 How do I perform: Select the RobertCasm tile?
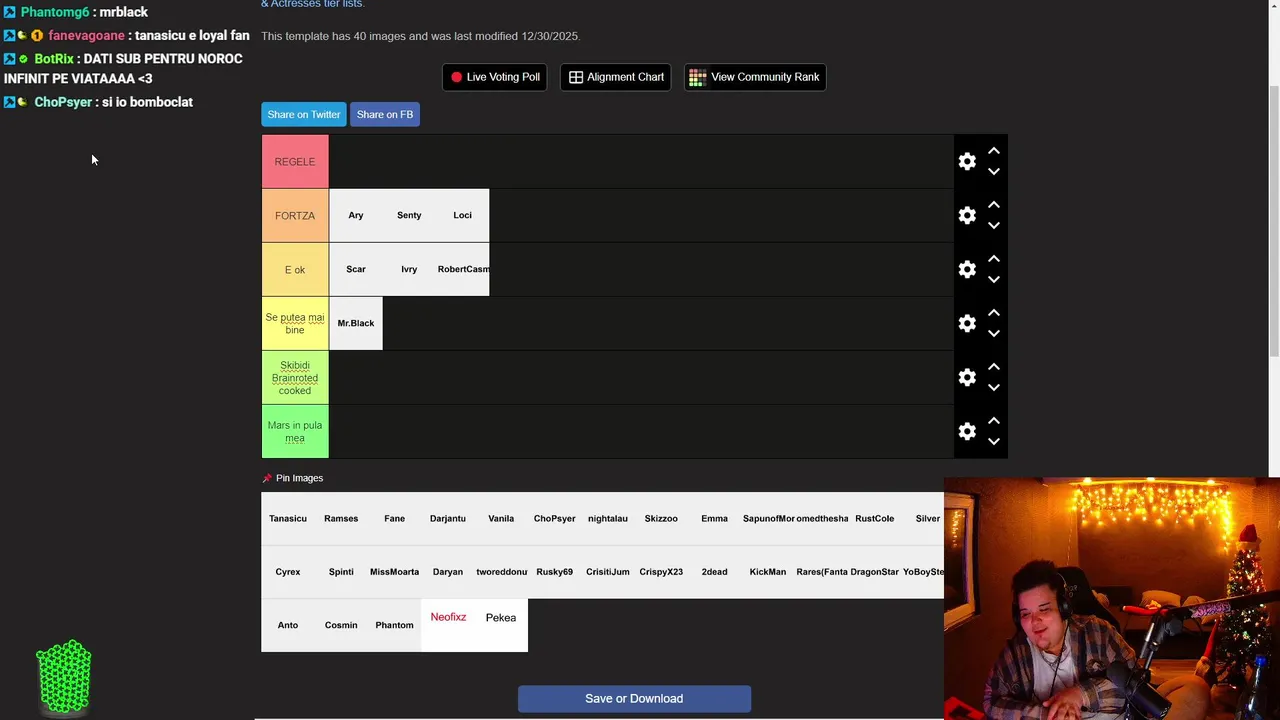(463, 269)
